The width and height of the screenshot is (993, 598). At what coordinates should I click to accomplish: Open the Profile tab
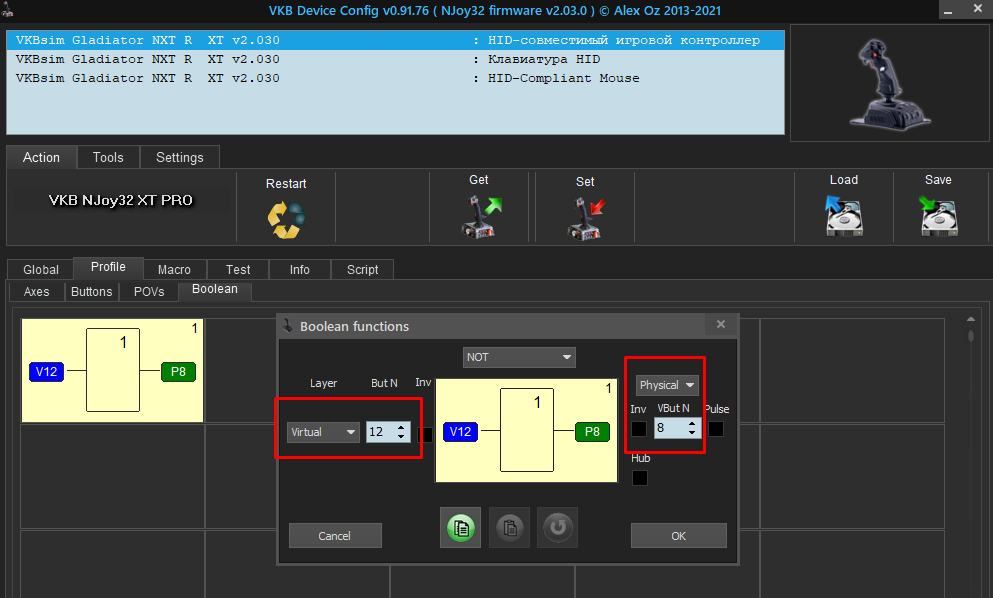tap(108, 267)
